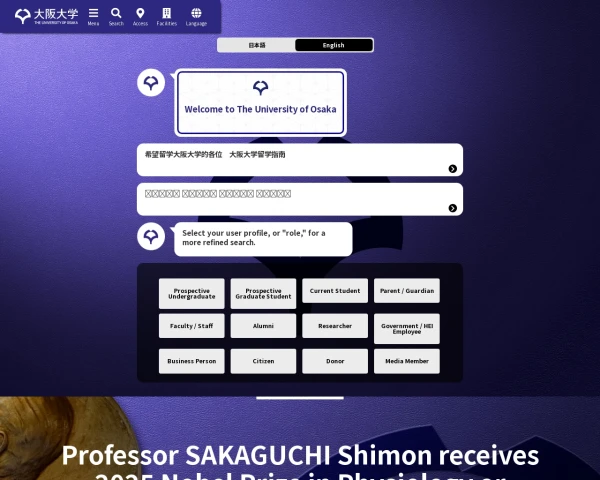Screen dimensions: 600x480
Task: Click the University of Osaka logo
Action: pos(46,16)
